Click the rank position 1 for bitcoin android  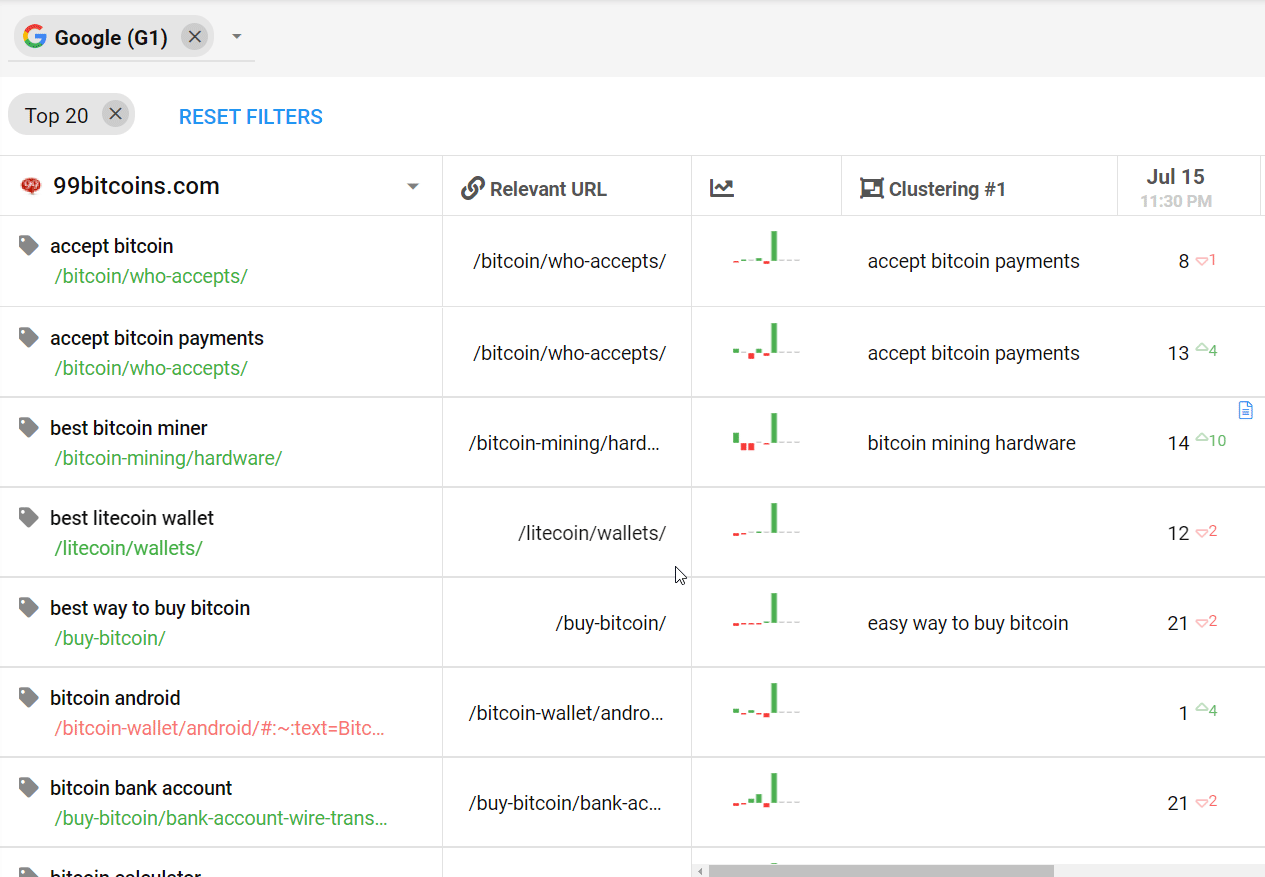pos(1184,713)
